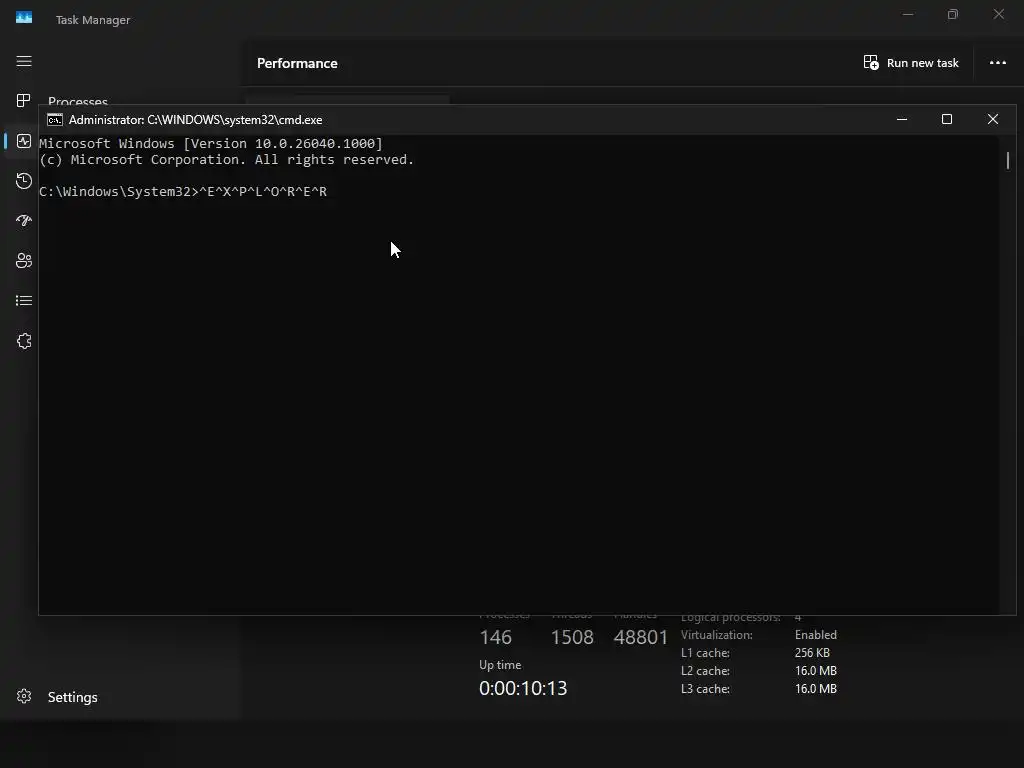Close the Task Manager window
This screenshot has height=768, width=1024.
[999, 14]
